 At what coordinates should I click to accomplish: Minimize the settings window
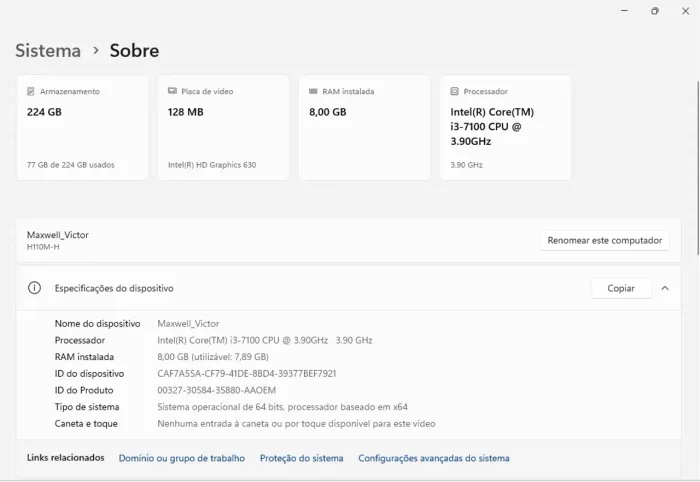pyautogui.click(x=625, y=11)
